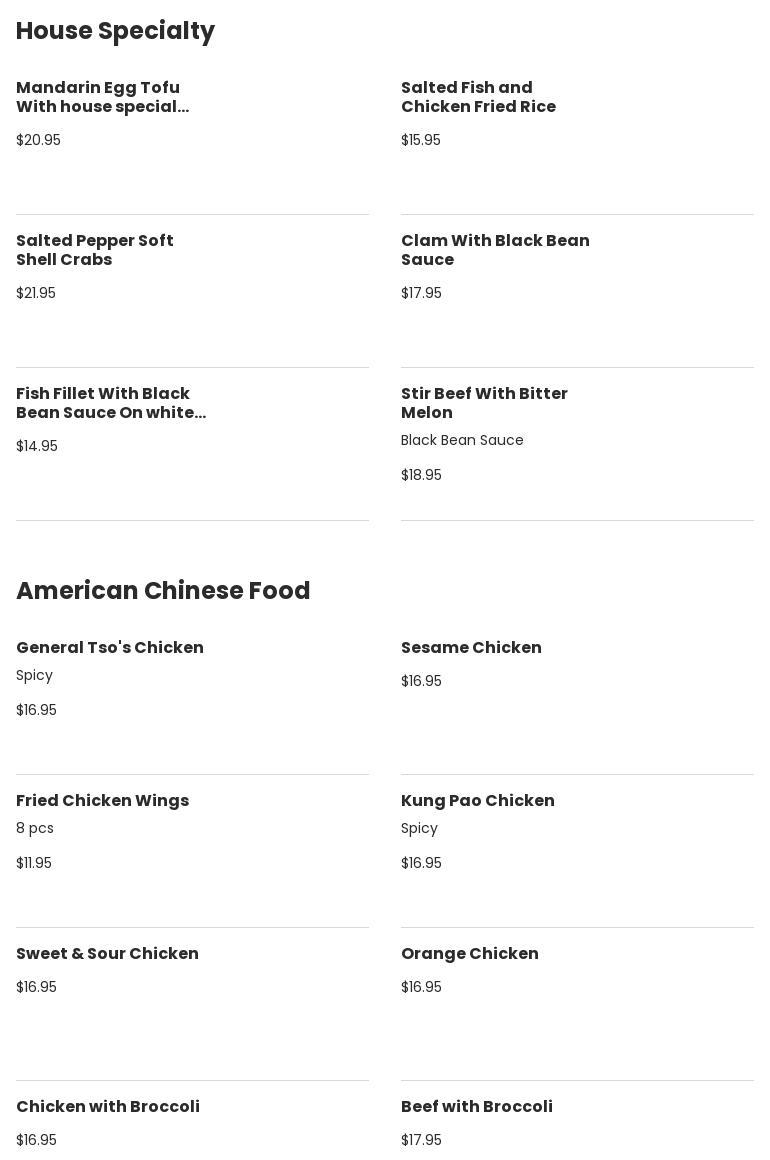The width and height of the screenshot is (770, 1160).
Task: Click the American Chinese Food heading
Action: (163, 591)
